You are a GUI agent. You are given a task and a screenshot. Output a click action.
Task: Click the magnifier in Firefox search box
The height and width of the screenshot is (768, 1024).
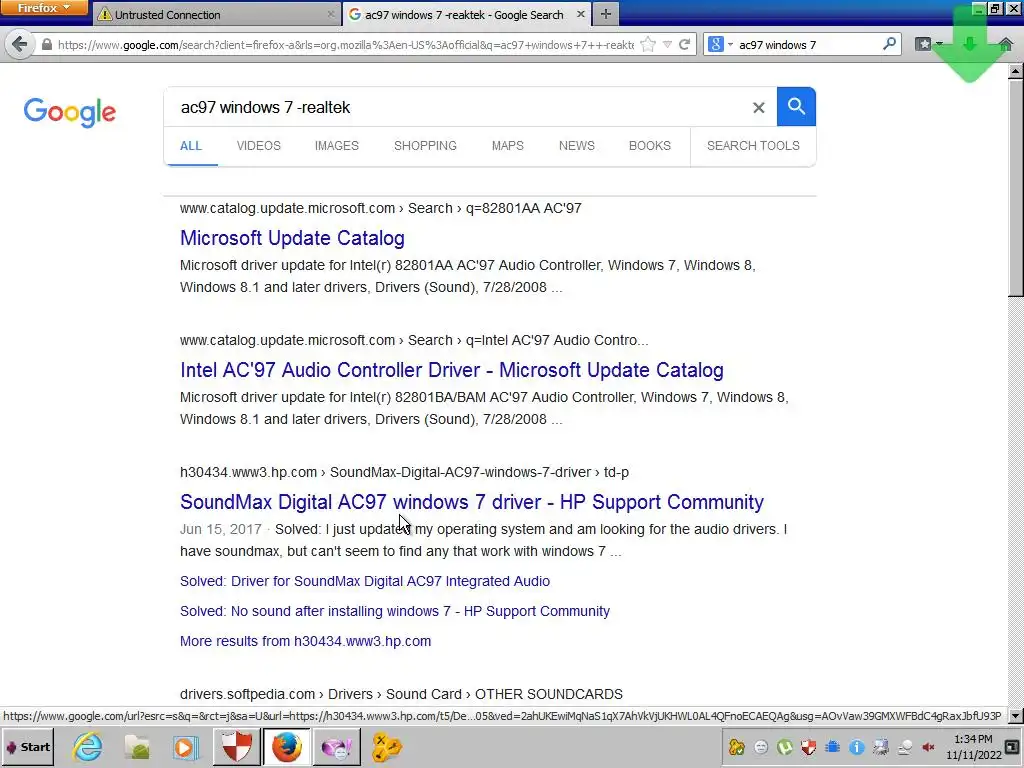click(x=889, y=44)
